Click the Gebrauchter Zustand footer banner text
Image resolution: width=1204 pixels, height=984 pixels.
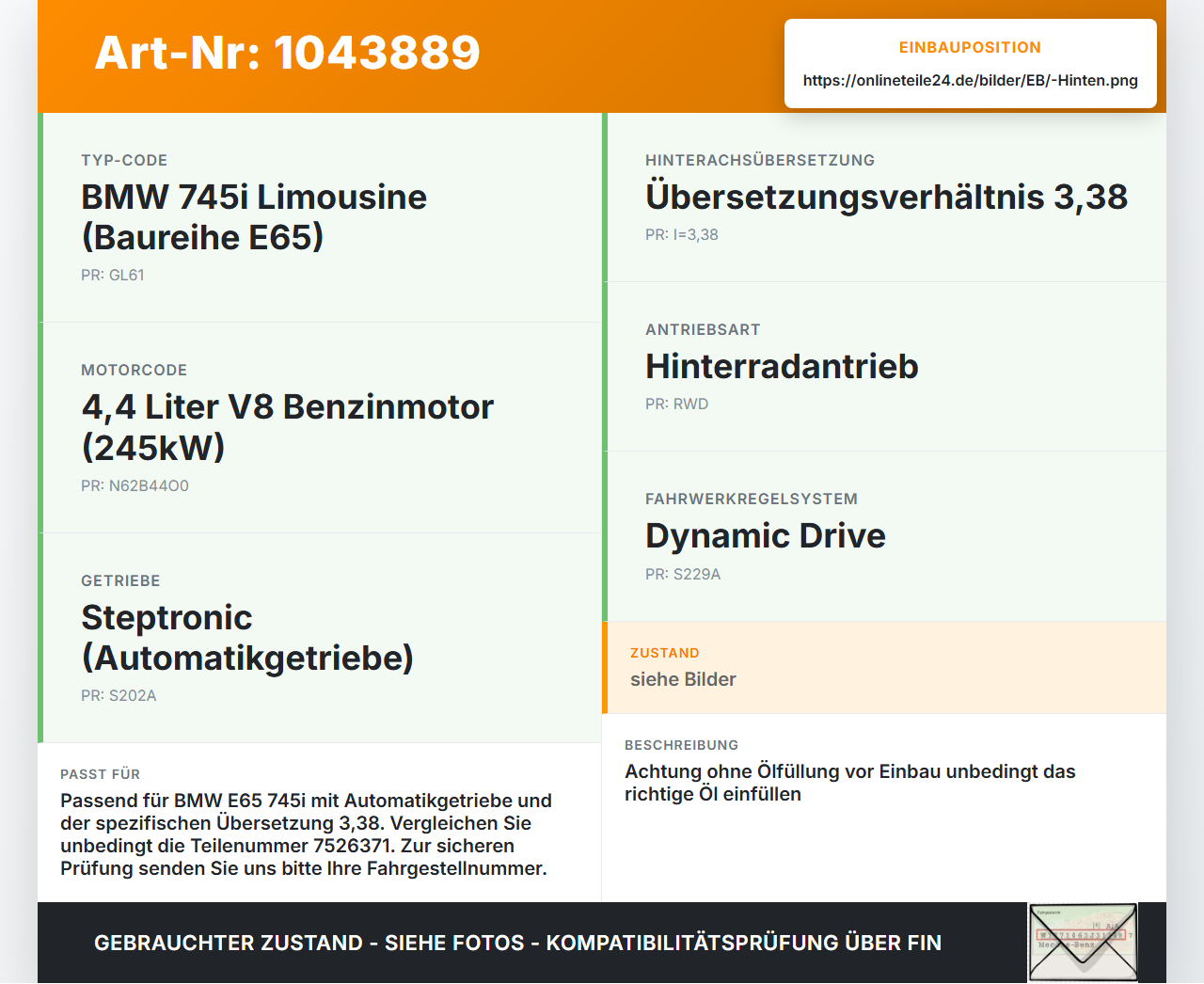pos(517,943)
